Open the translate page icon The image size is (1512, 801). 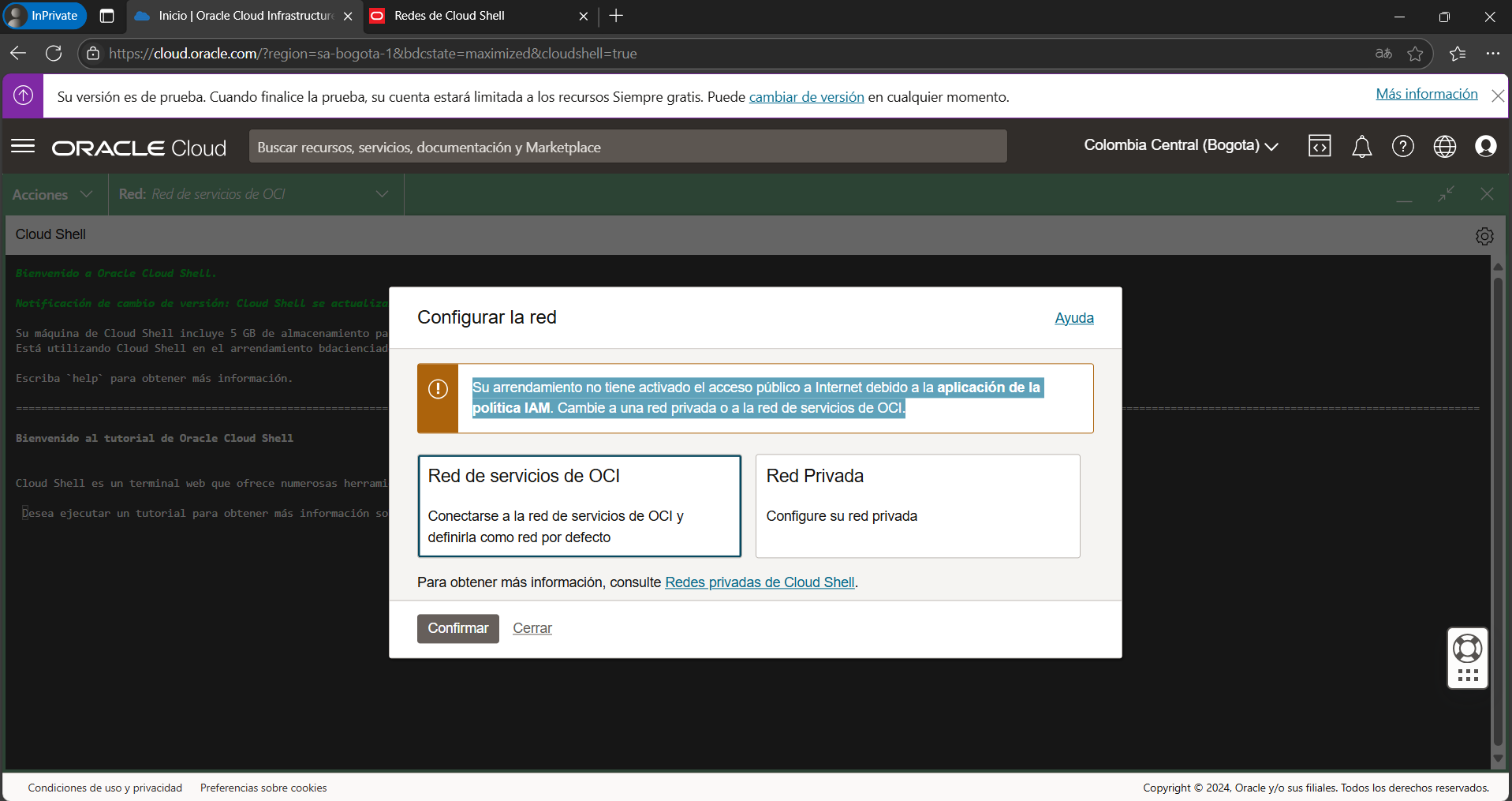coord(1383,54)
